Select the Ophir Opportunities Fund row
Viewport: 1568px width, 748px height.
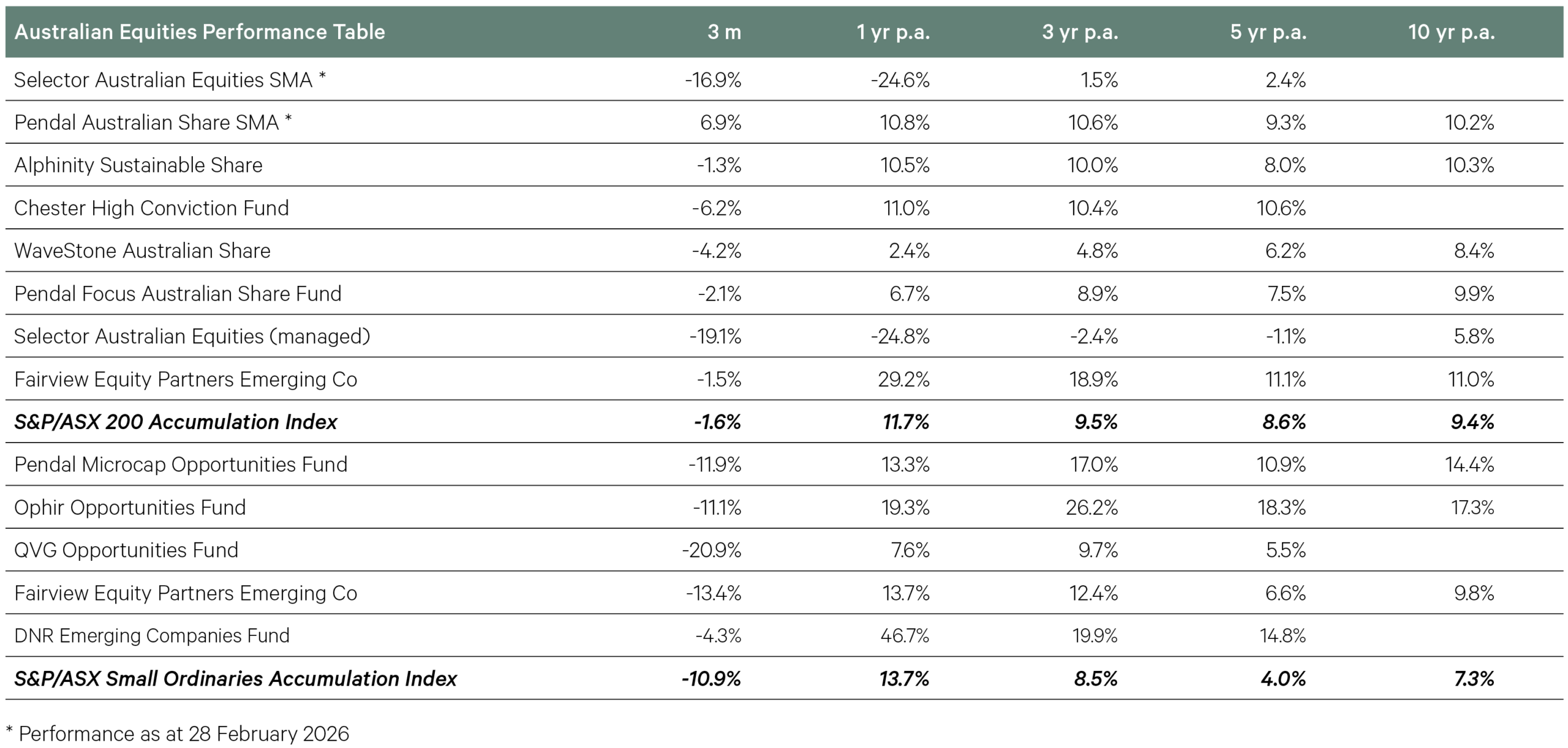[130, 507]
